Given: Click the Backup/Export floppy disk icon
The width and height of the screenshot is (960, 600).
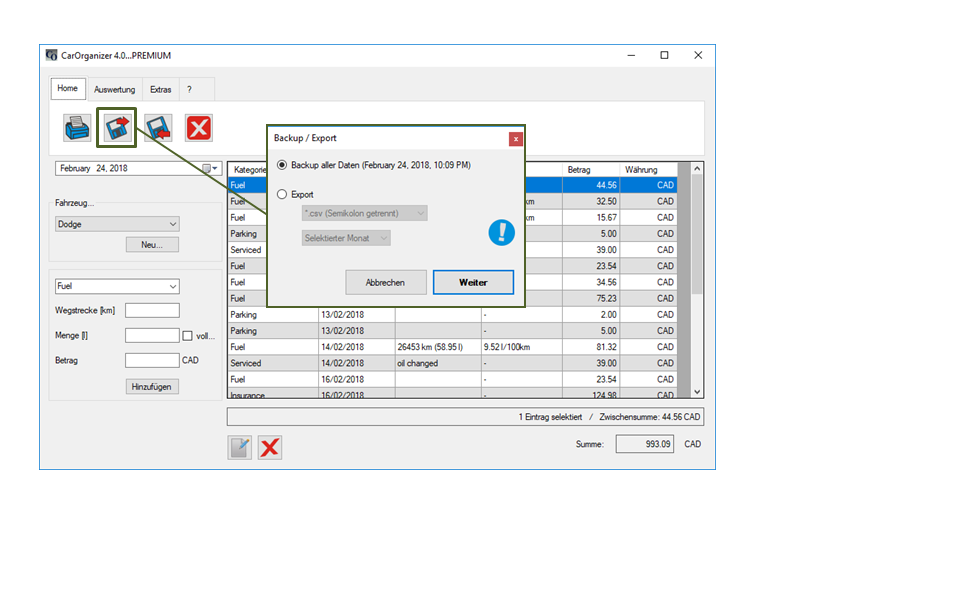Looking at the screenshot, I should pyautogui.click(x=117, y=127).
